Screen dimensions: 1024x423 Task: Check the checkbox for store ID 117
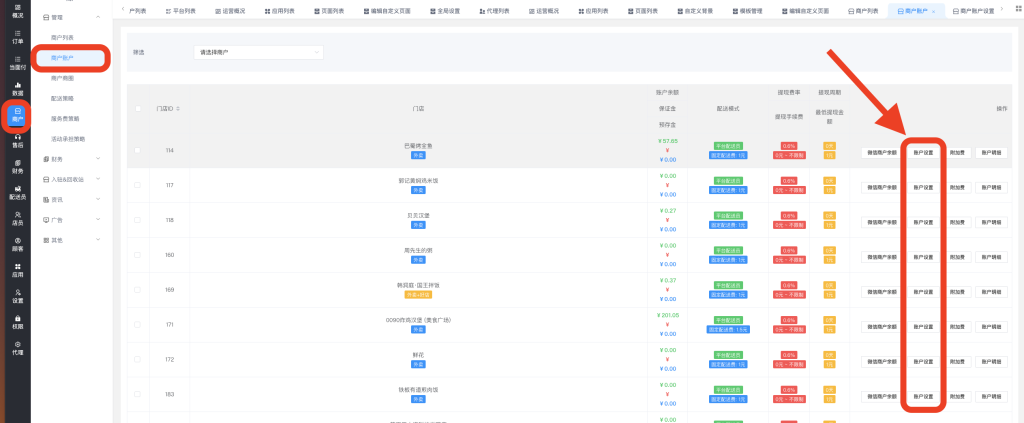138,185
